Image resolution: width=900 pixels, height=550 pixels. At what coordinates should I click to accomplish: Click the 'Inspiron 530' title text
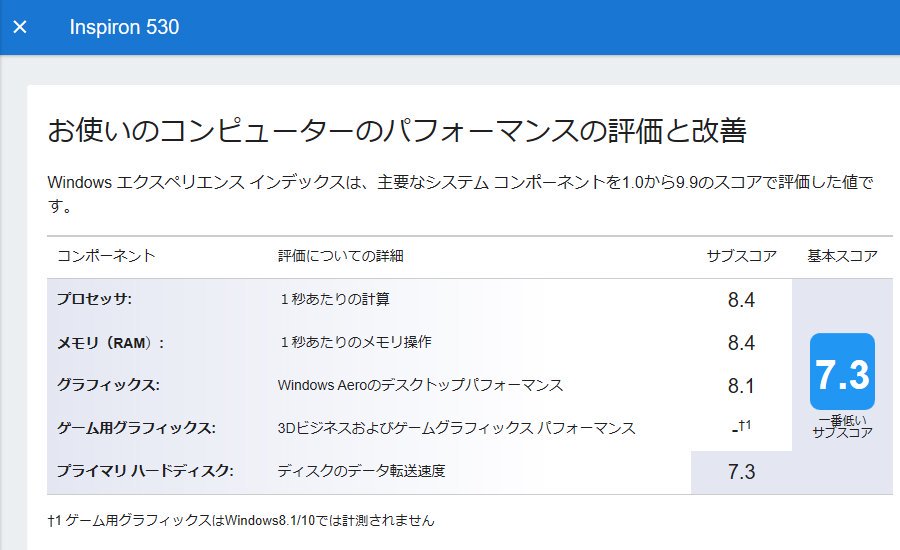click(x=124, y=27)
